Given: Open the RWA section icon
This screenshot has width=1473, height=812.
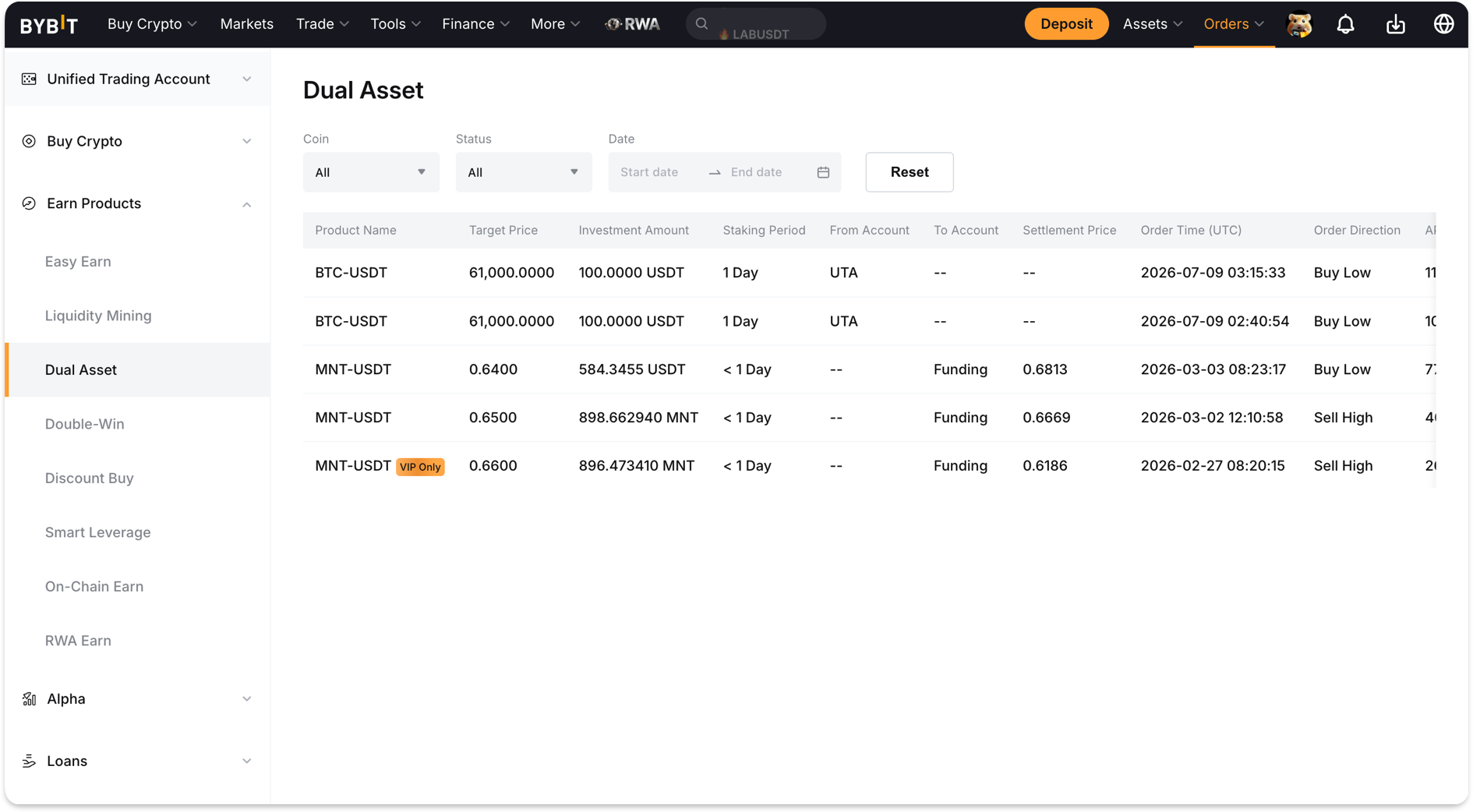Looking at the screenshot, I should click(x=632, y=24).
